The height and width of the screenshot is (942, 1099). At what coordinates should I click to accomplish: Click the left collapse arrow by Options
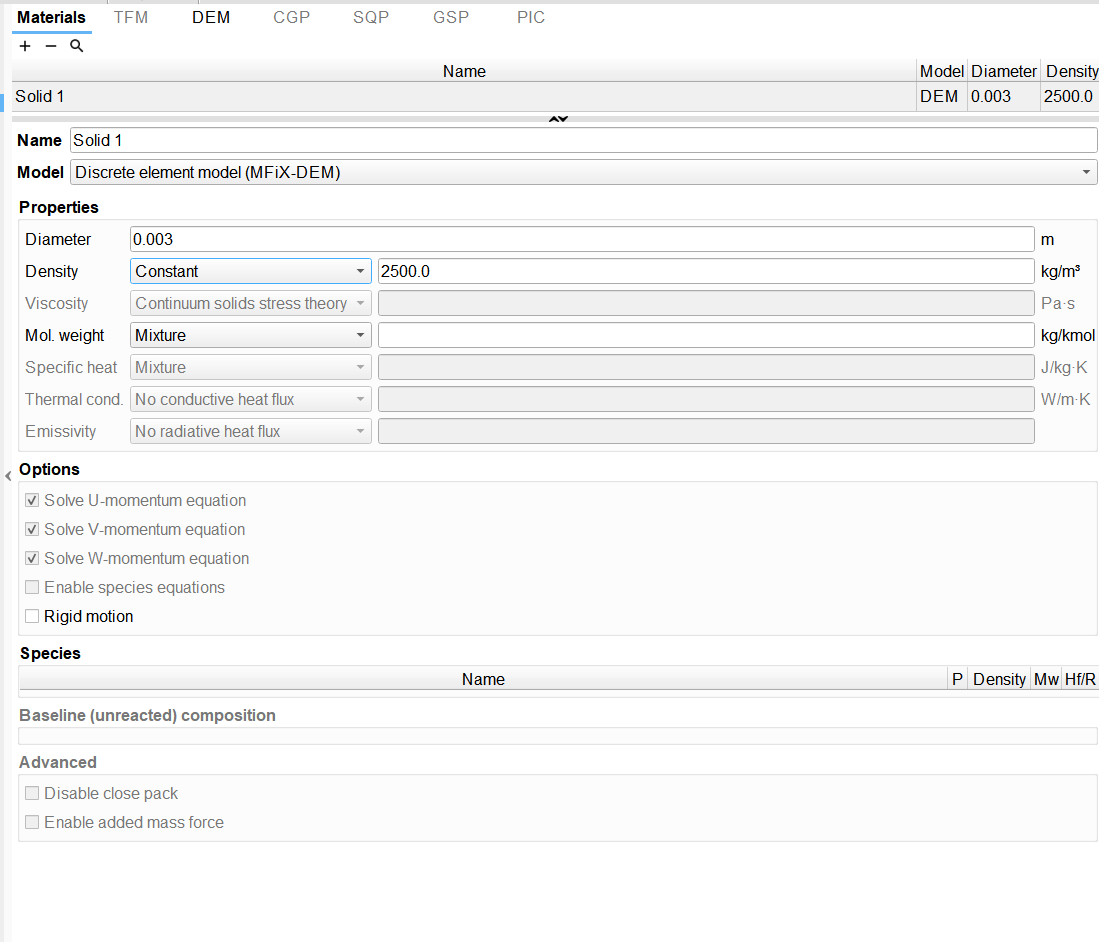[8, 476]
